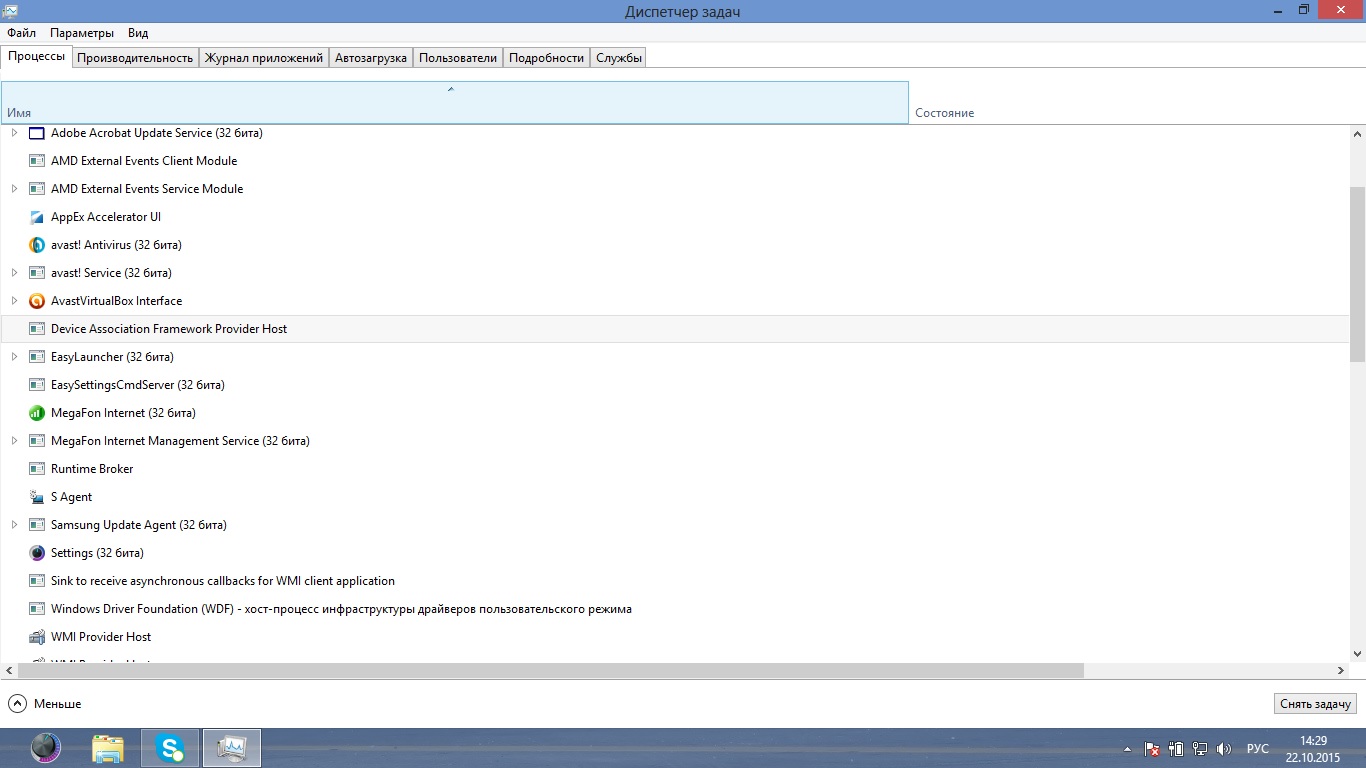The height and width of the screenshot is (768, 1366).
Task: Select the Runtime Broker row text
Action: (x=92, y=469)
